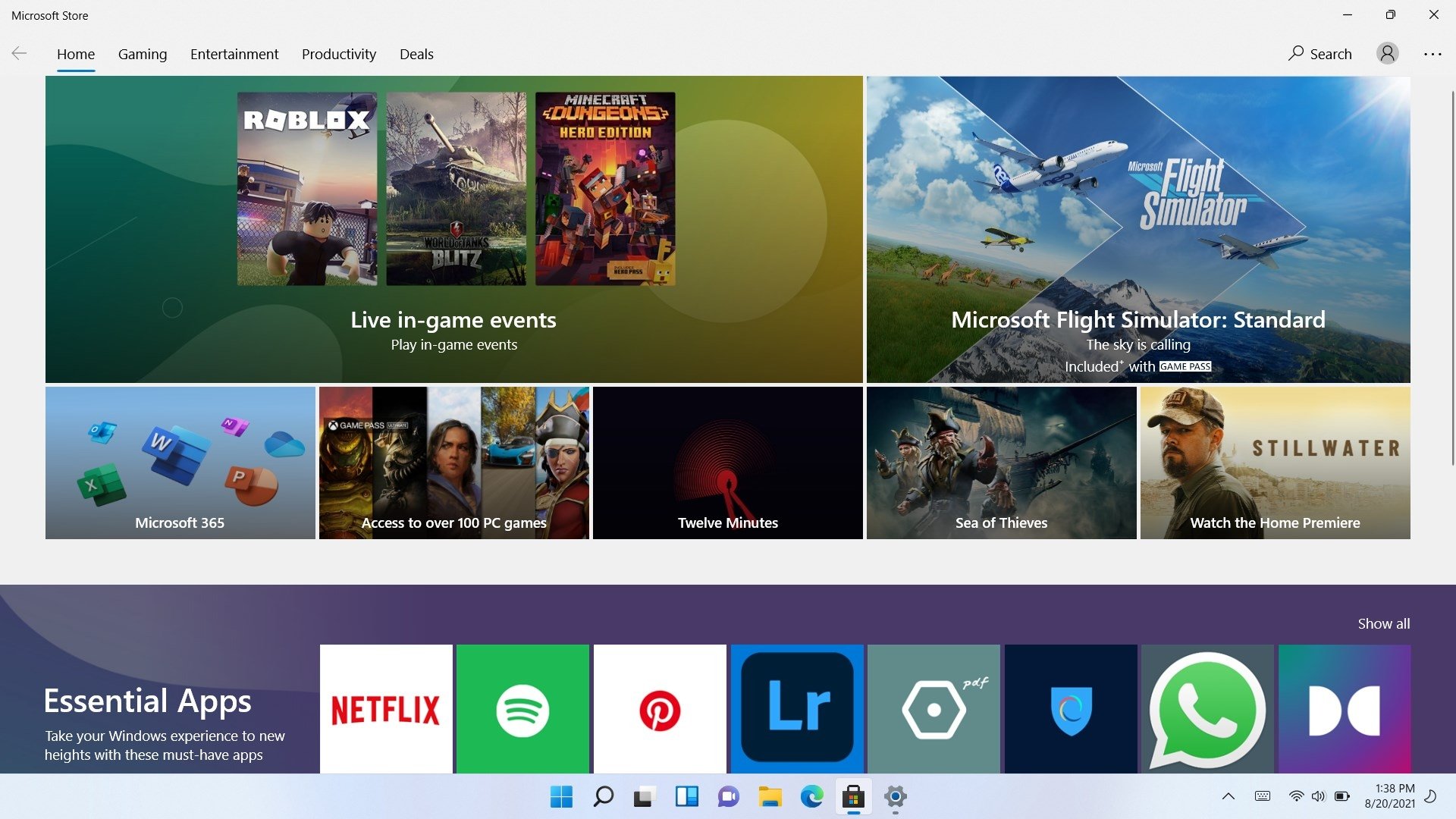Screen dimensions: 1456x819
Task: Open Watch the Home Premiere tile
Action: (1275, 463)
